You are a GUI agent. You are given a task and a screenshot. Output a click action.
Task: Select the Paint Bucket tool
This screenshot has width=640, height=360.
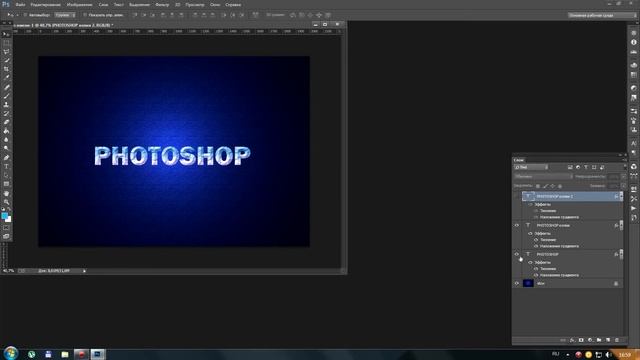tap(6, 131)
